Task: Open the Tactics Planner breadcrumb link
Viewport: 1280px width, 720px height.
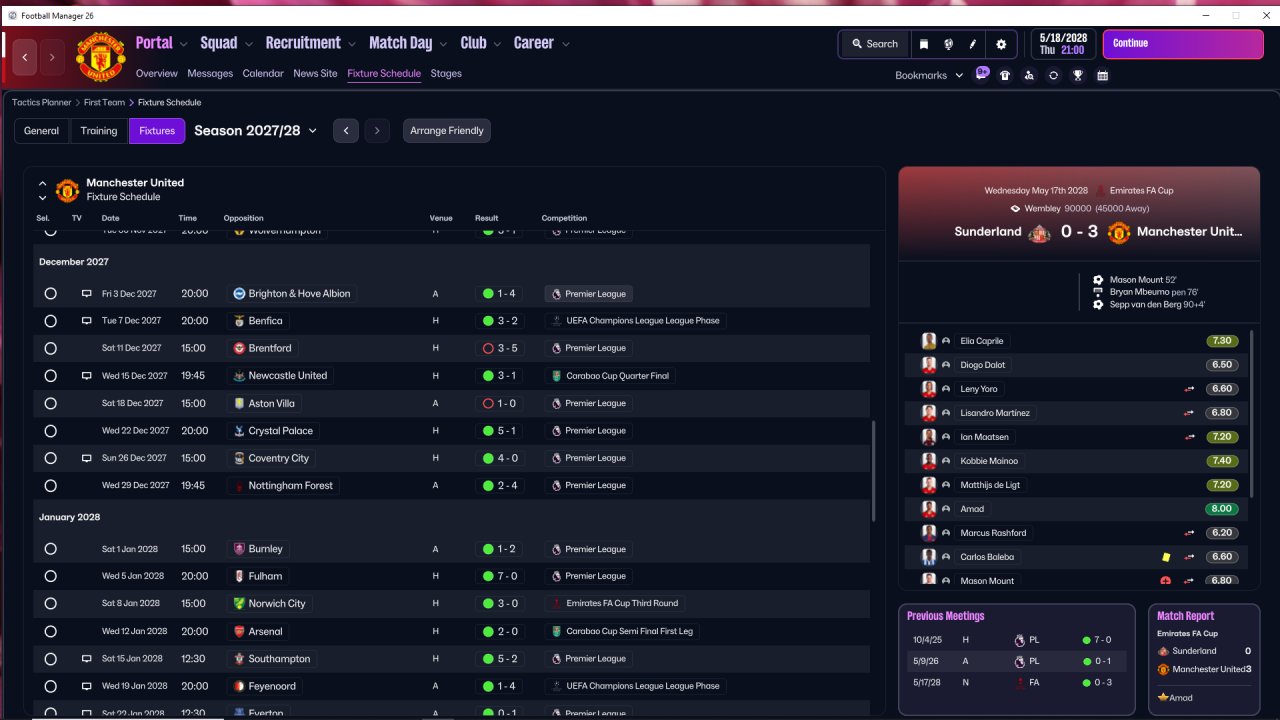Action: pos(42,103)
